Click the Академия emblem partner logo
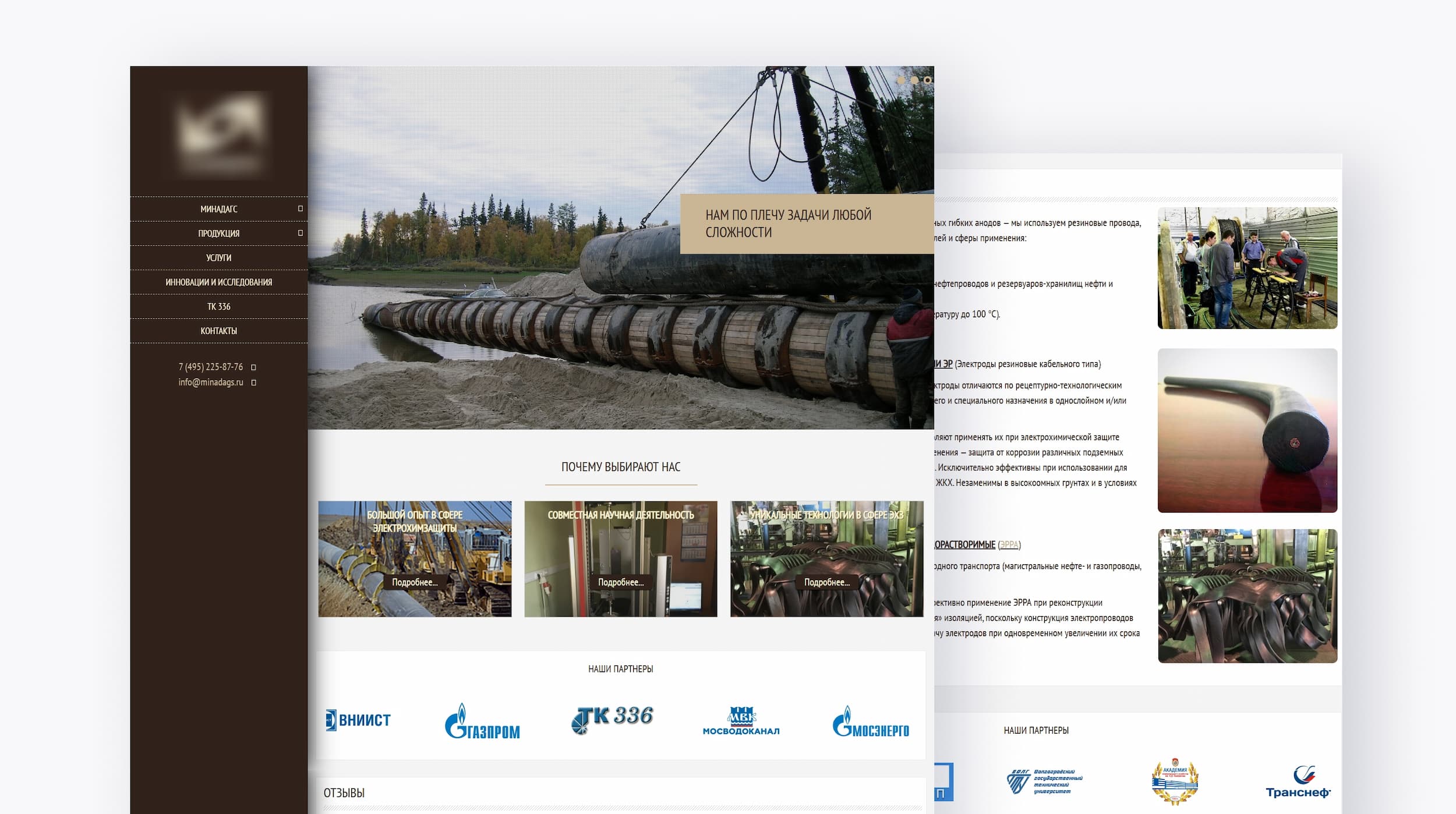Image resolution: width=1456 pixels, height=814 pixels. [1175, 781]
